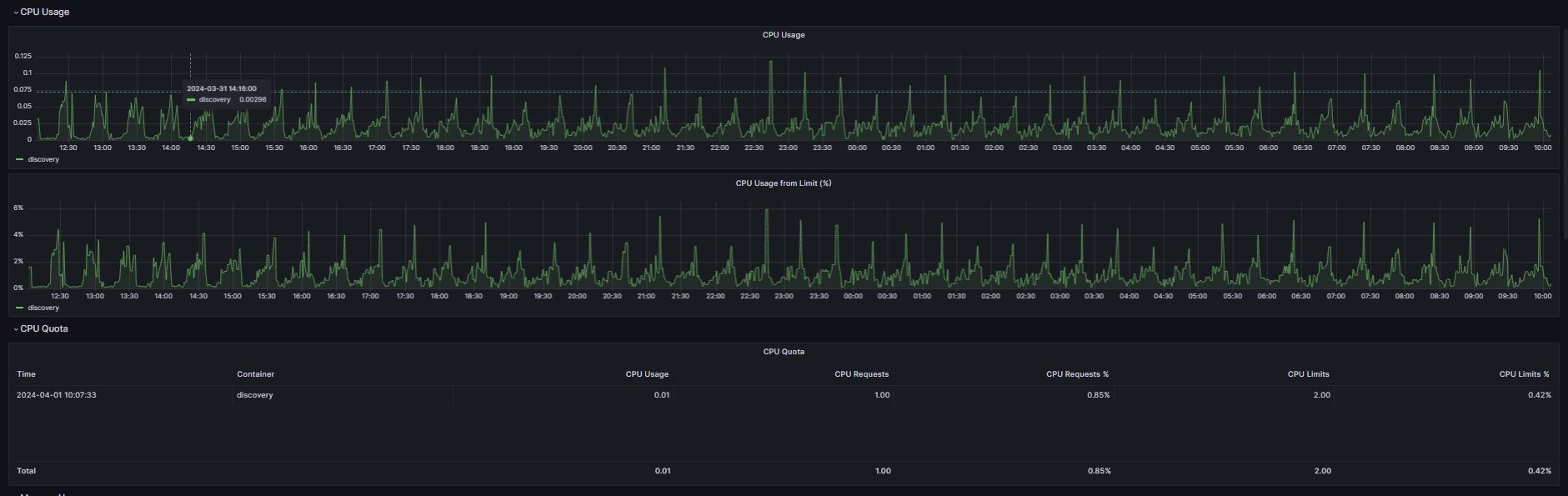Collapse the CPU Usage row chevron

click(x=16, y=13)
